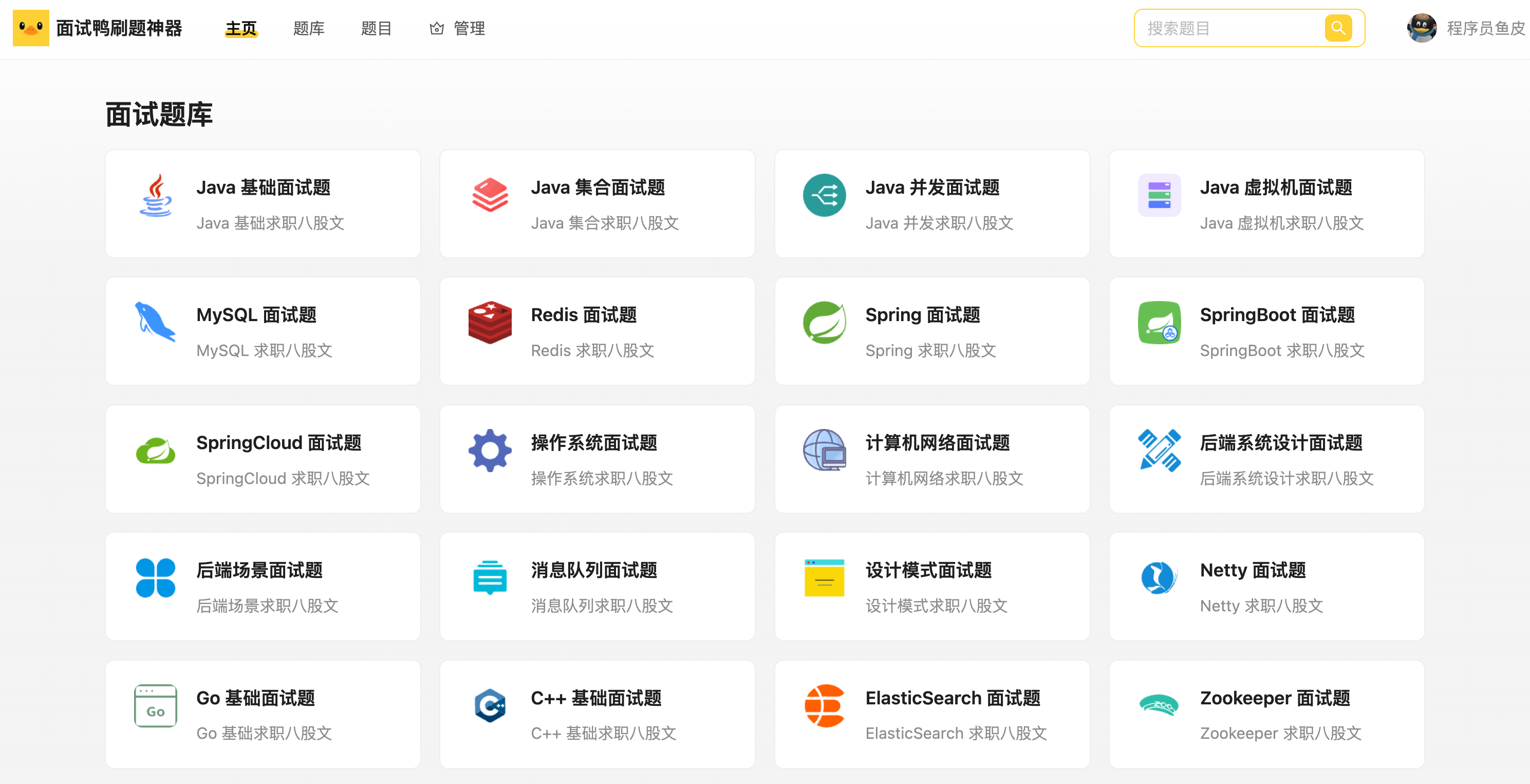This screenshot has width=1530, height=784.
Task: Click the ElasticSearch orange icon
Action: pyautogui.click(x=825, y=705)
